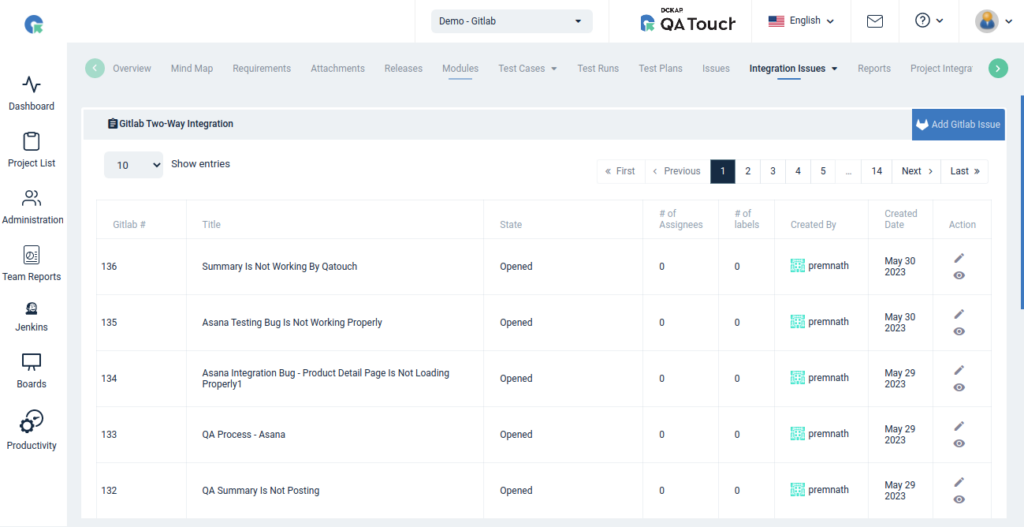This screenshot has height=527, width=1024.
Task: Open Boards from the sidebar
Action: coord(31,363)
